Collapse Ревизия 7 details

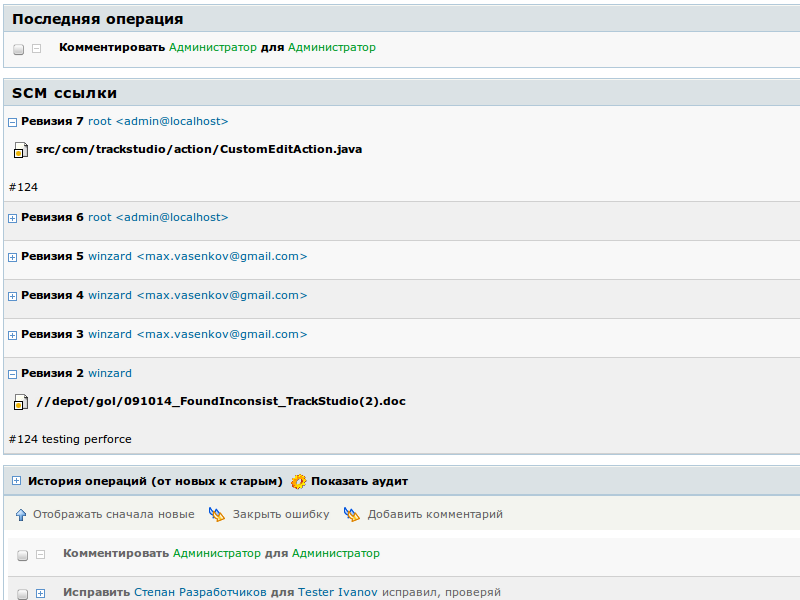pyautogui.click(x=12, y=122)
